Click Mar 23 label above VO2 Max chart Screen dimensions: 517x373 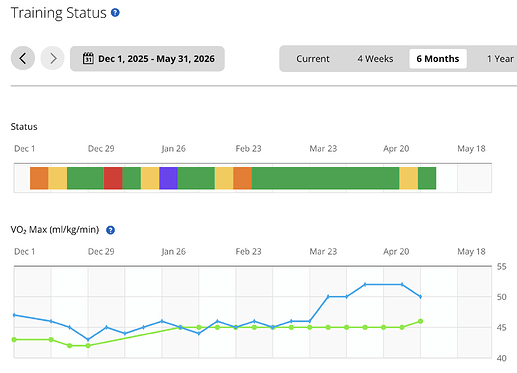[x=323, y=252]
